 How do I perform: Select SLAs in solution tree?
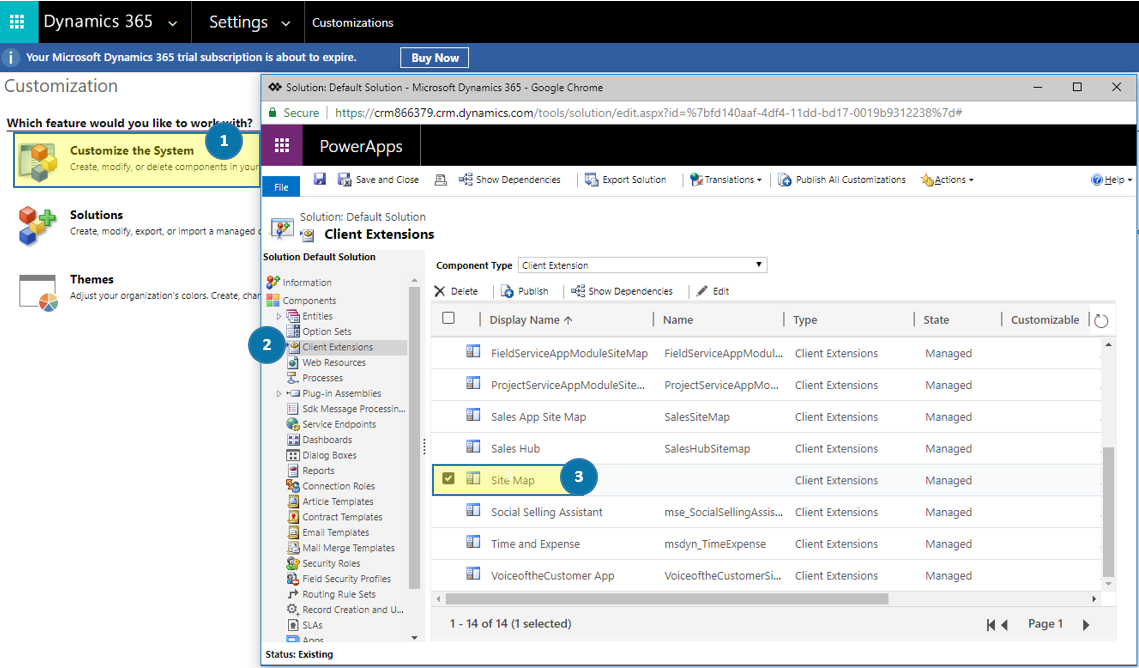pos(312,625)
